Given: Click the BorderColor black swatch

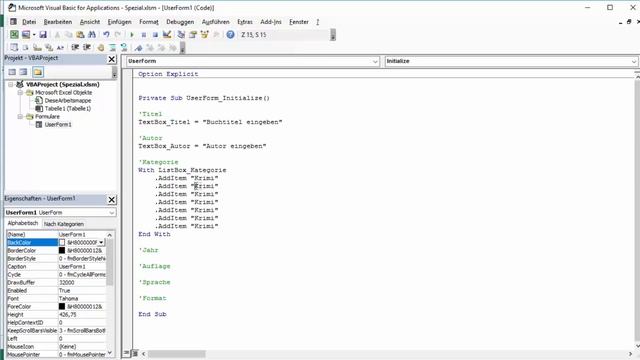Looking at the screenshot, I should 62,250.
